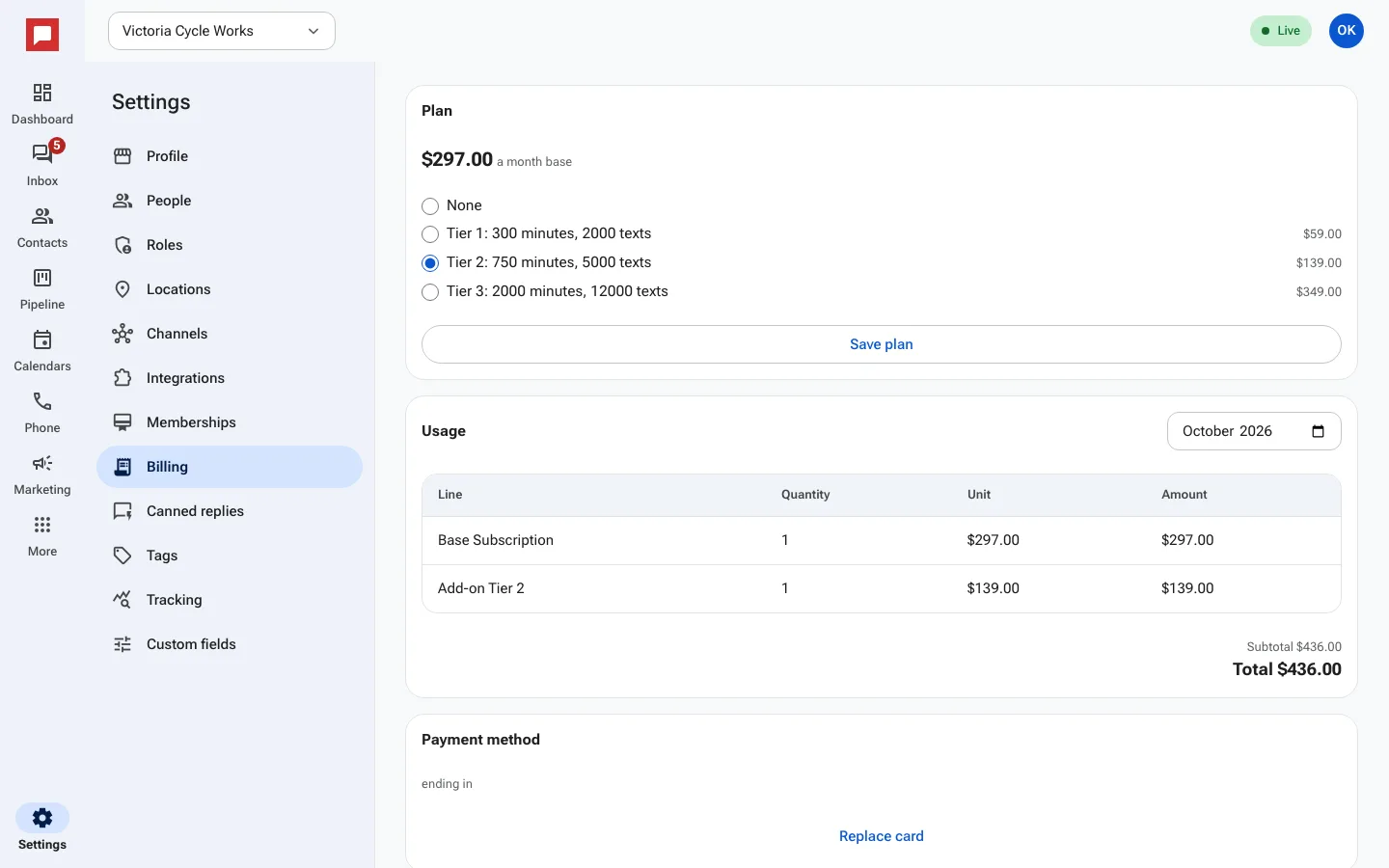This screenshot has height=868, width=1389.
Task: Open Calendars from the sidebar
Action: [x=42, y=339]
